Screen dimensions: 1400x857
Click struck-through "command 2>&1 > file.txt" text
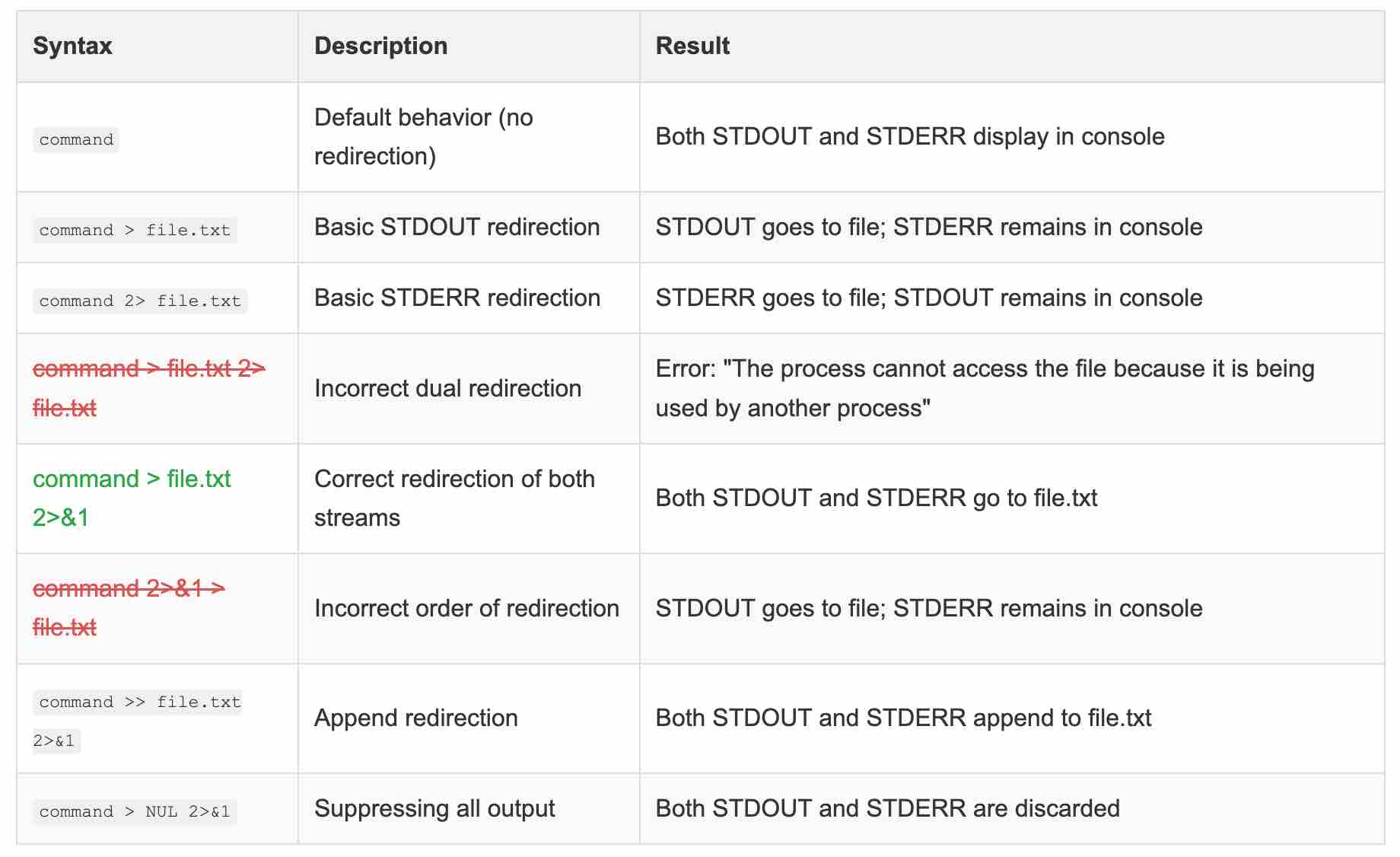point(129,589)
